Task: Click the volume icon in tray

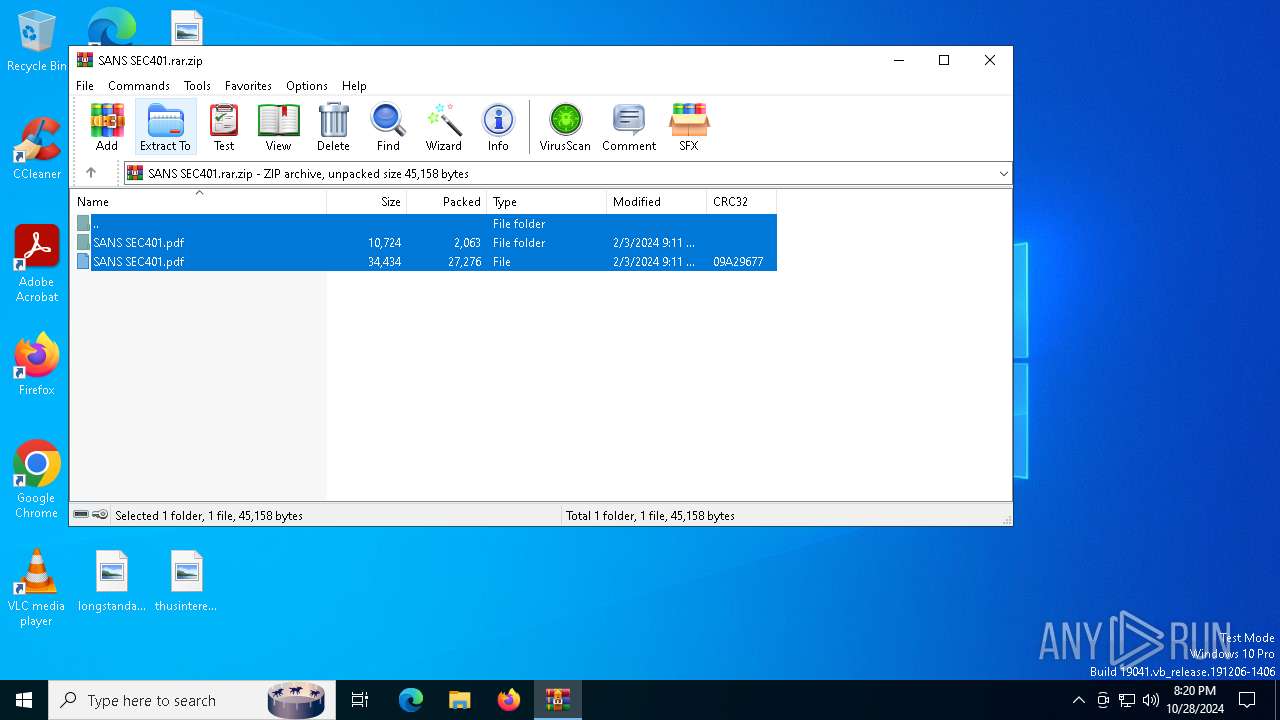Action: [x=1151, y=700]
